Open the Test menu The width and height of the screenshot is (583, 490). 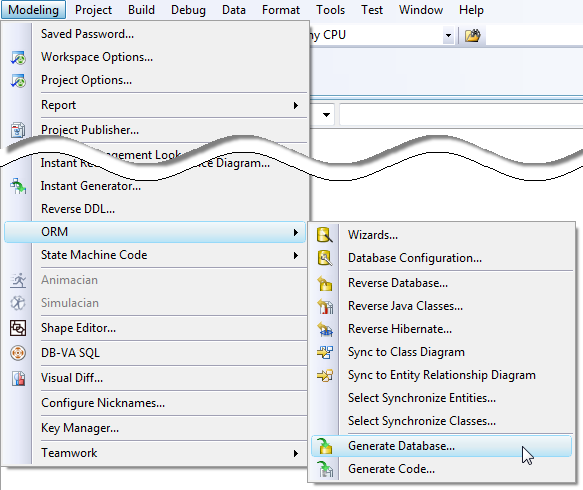pos(372,10)
